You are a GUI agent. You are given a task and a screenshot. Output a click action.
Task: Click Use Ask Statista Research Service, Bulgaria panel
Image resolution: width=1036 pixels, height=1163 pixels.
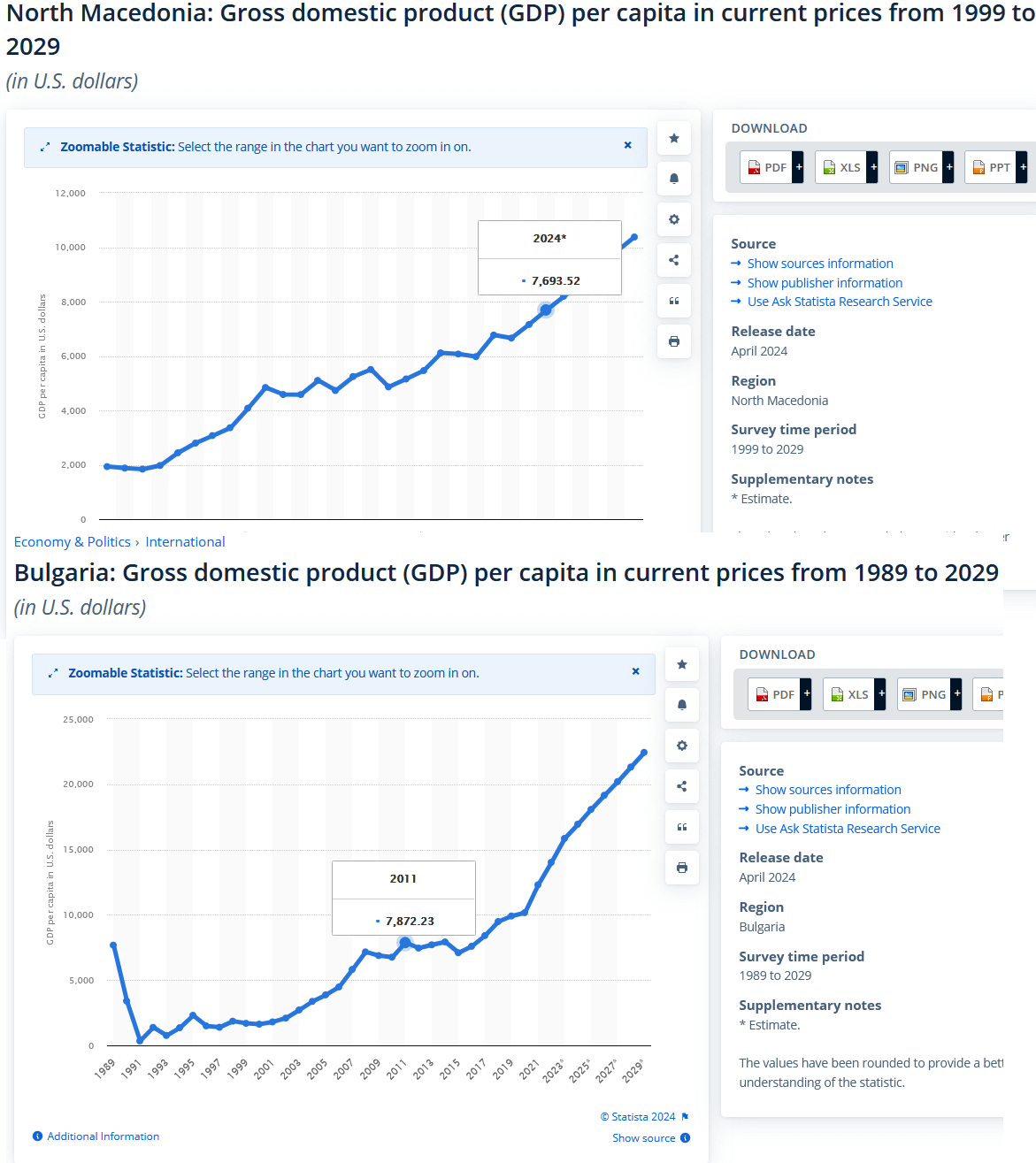pos(848,829)
